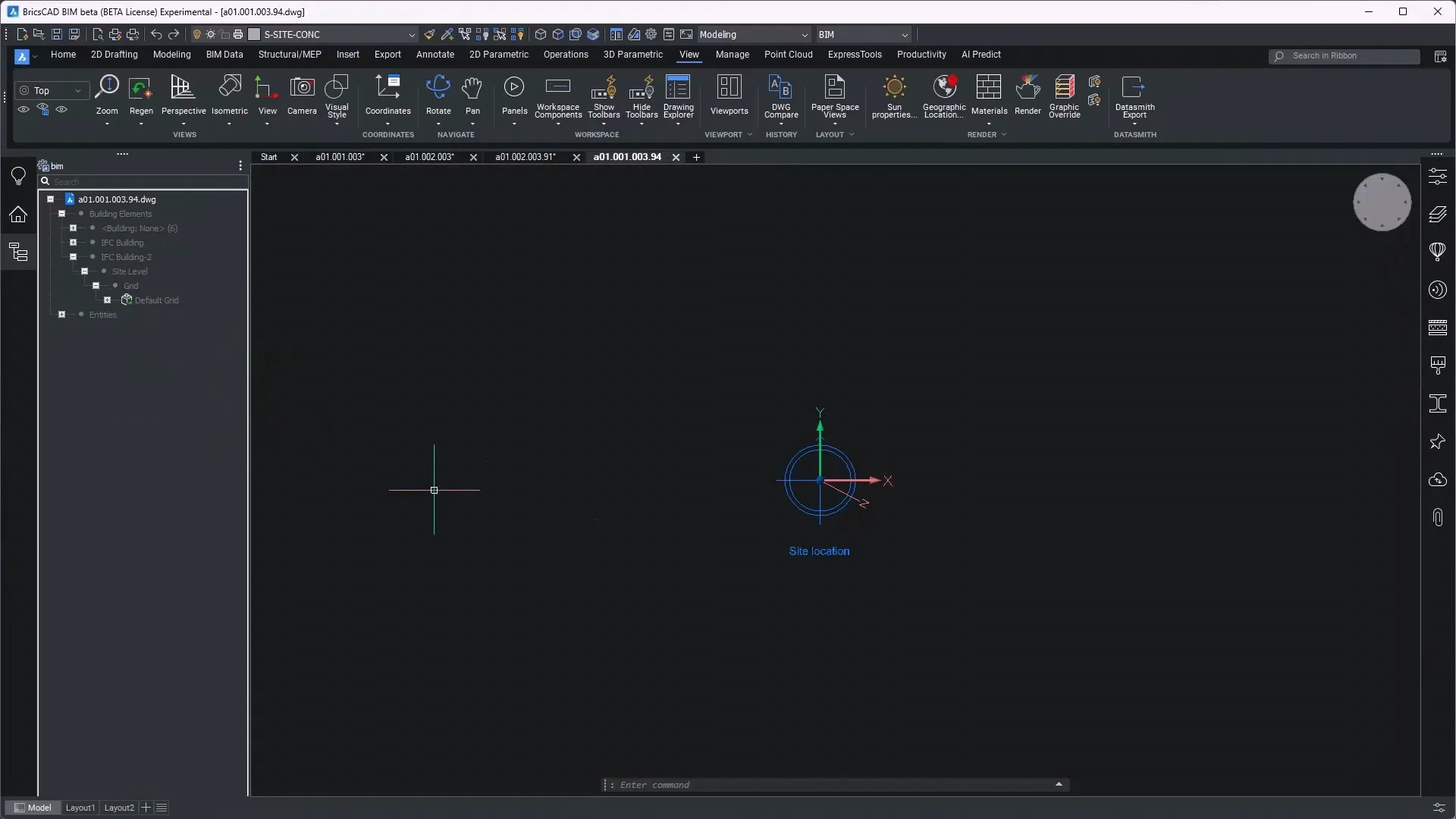
Task: Switch to Layout1 tab
Action: [x=80, y=808]
